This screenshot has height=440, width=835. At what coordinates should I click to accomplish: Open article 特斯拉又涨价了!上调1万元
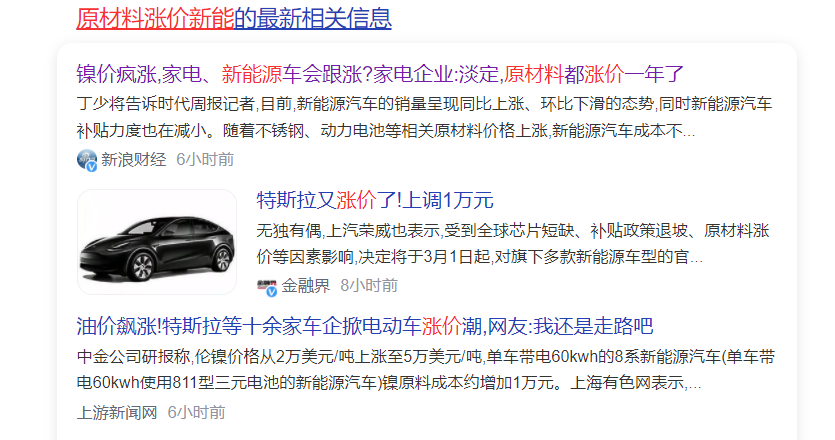tap(375, 200)
